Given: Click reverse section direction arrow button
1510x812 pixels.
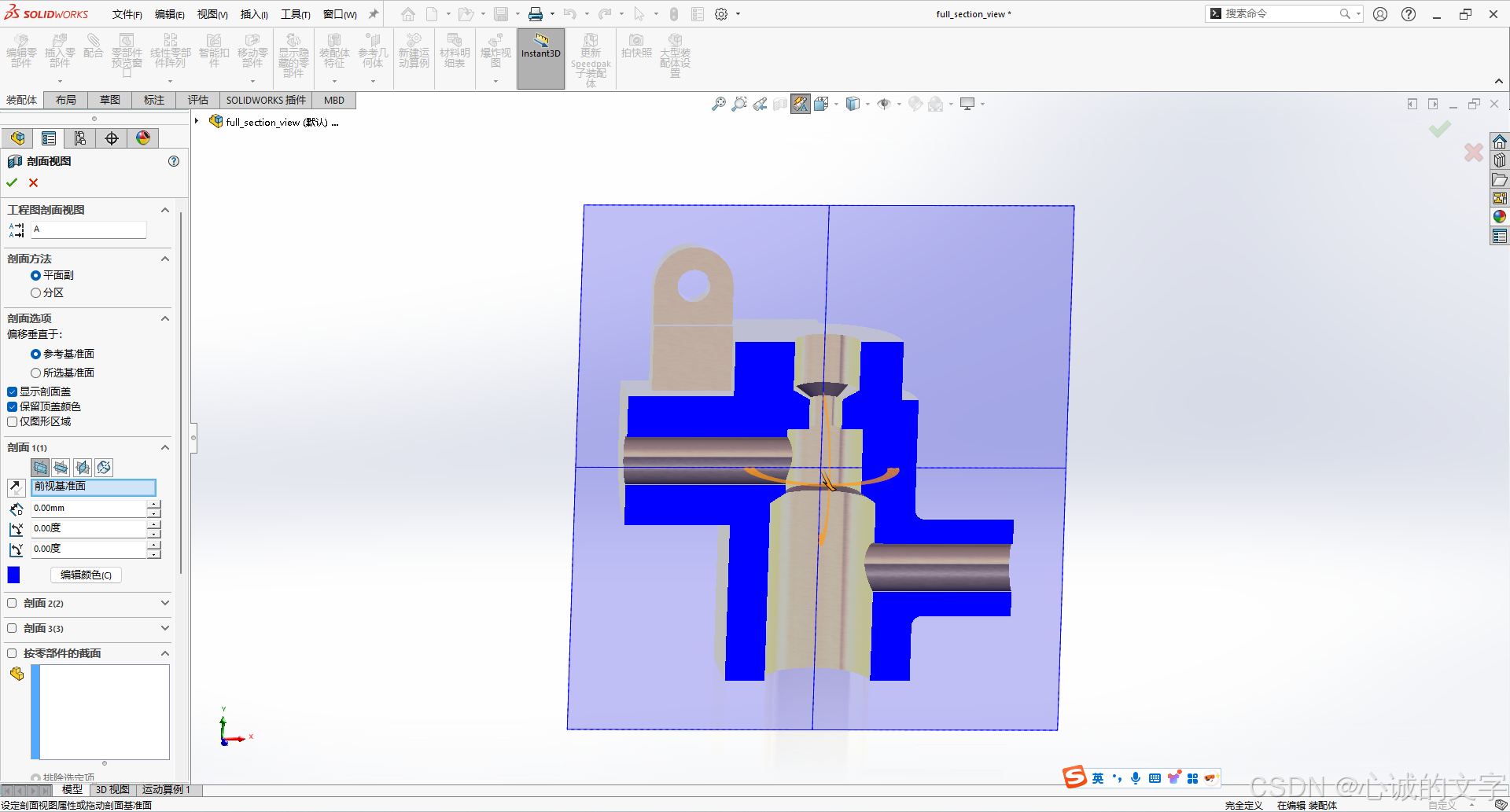Looking at the screenshot, I should (16, 487).
